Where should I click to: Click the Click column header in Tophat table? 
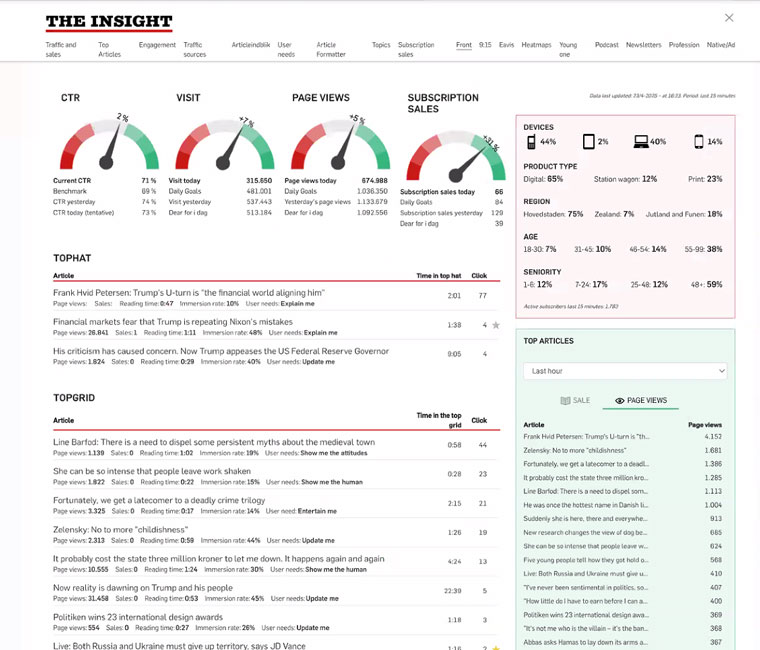[x=479, y=275]
